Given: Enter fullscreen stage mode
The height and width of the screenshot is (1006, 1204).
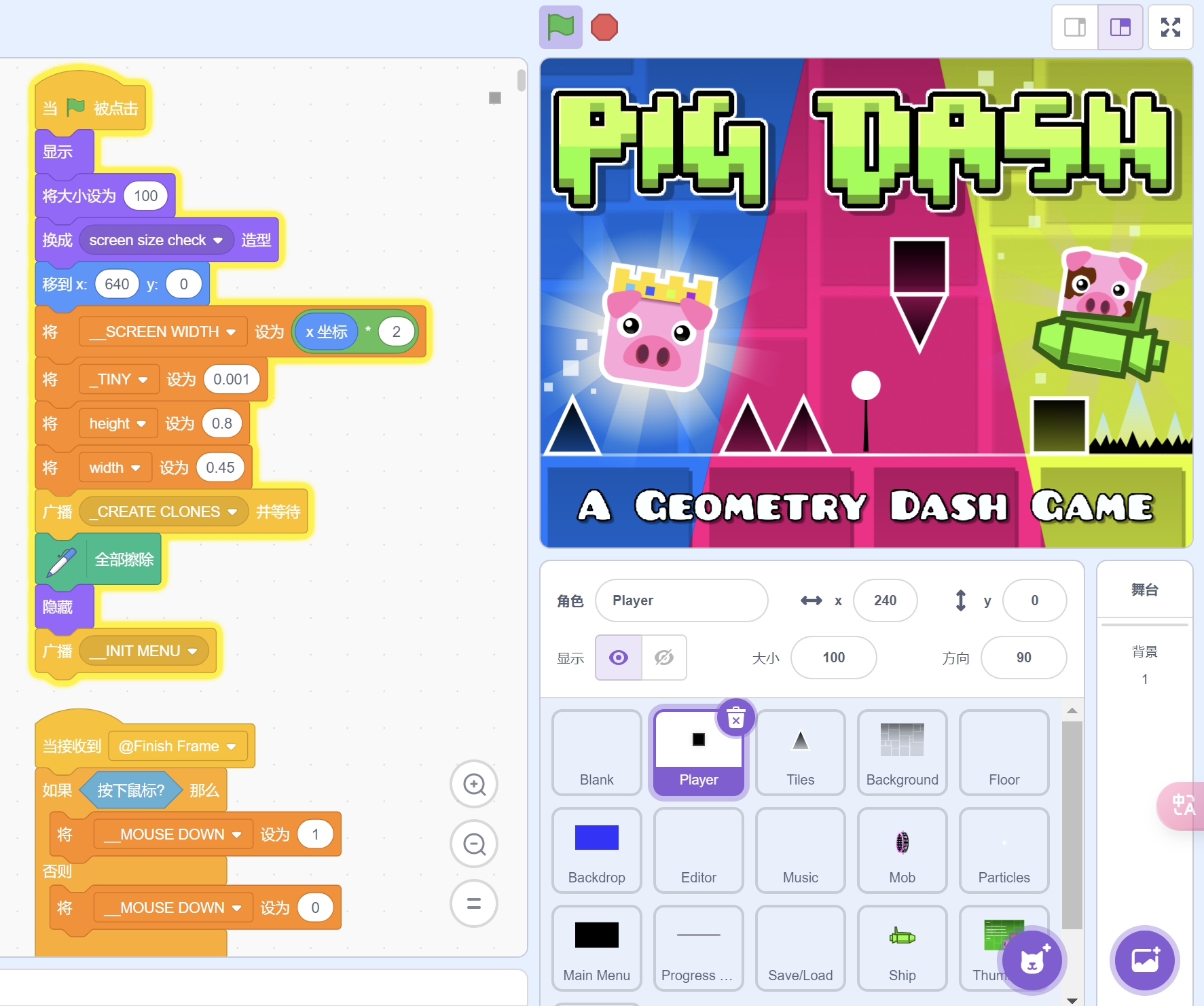Looking at the screenshot, I should click(x=1170, y=27).
